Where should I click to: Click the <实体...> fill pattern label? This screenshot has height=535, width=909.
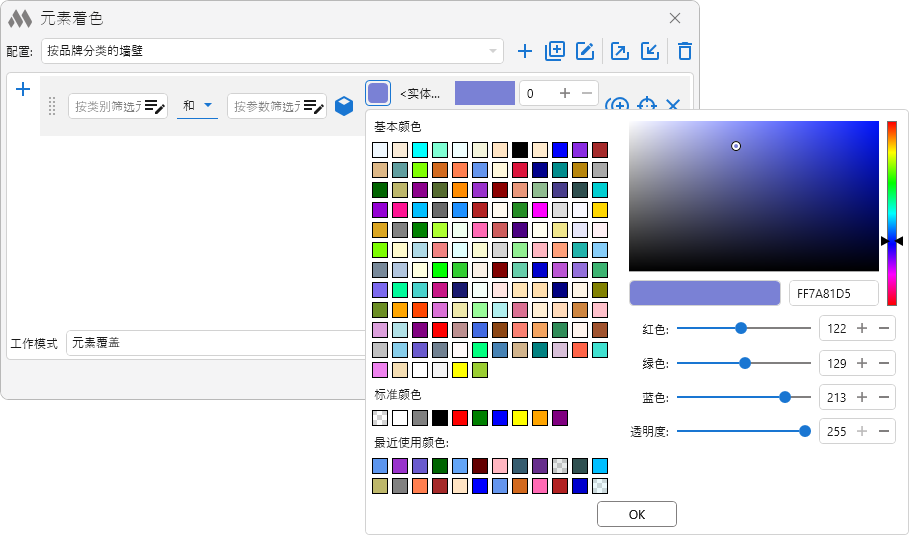point(420,94)
